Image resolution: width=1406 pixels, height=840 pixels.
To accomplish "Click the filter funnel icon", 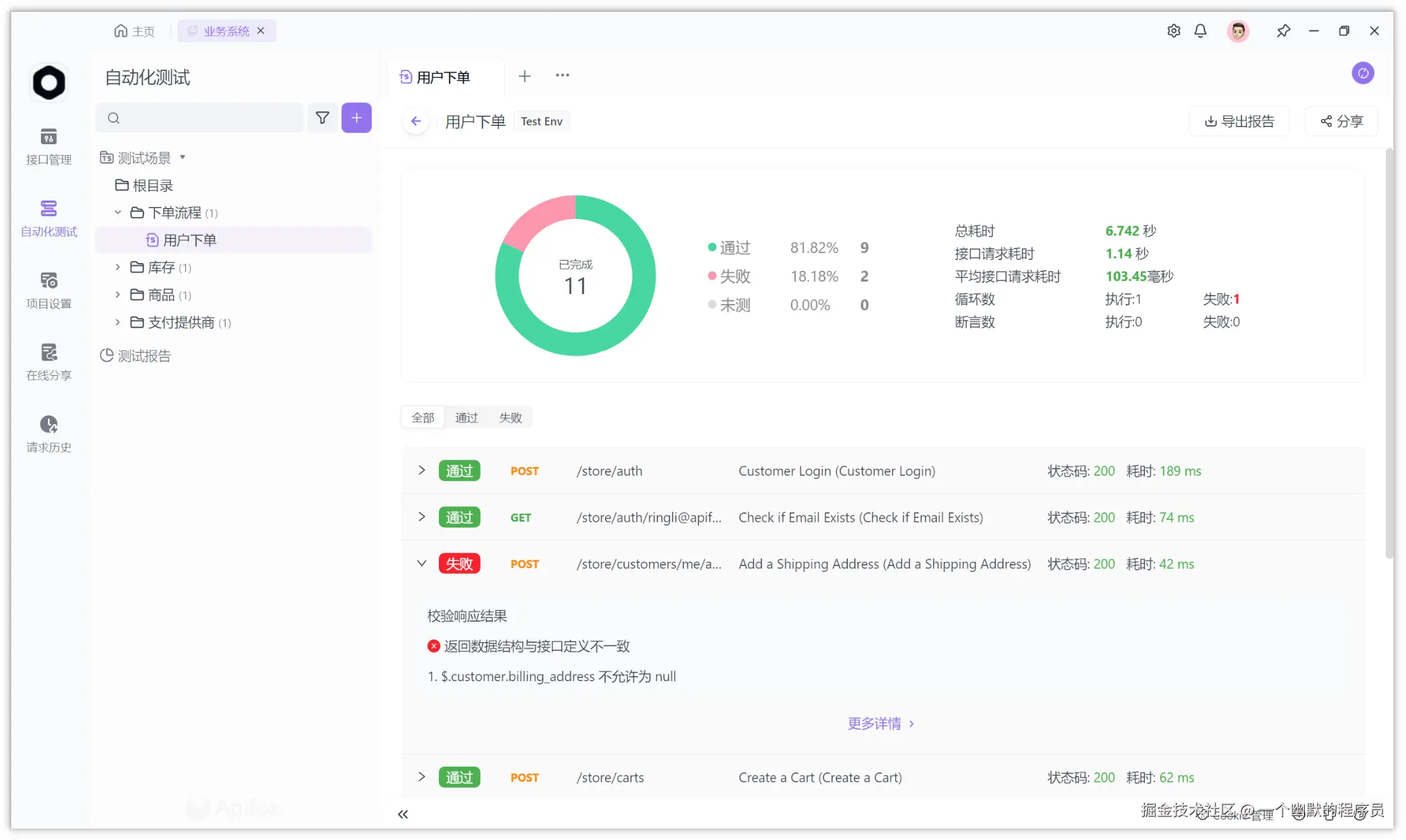I will (323, 118).
